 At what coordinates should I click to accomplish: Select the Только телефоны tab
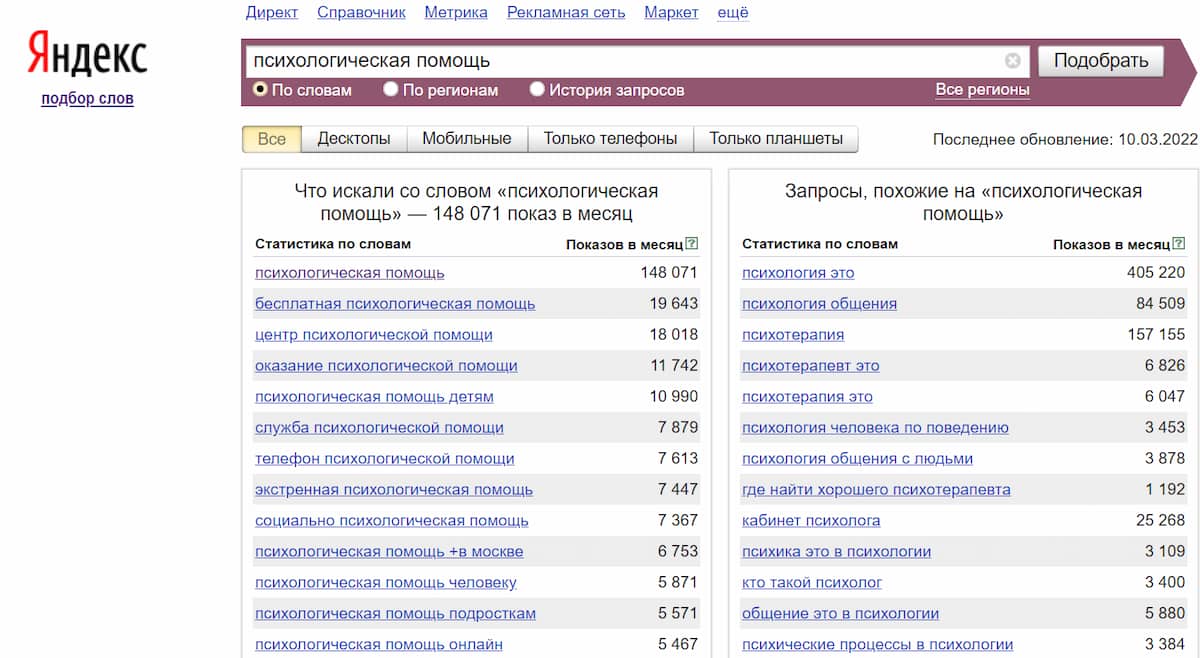pos(610,139)
